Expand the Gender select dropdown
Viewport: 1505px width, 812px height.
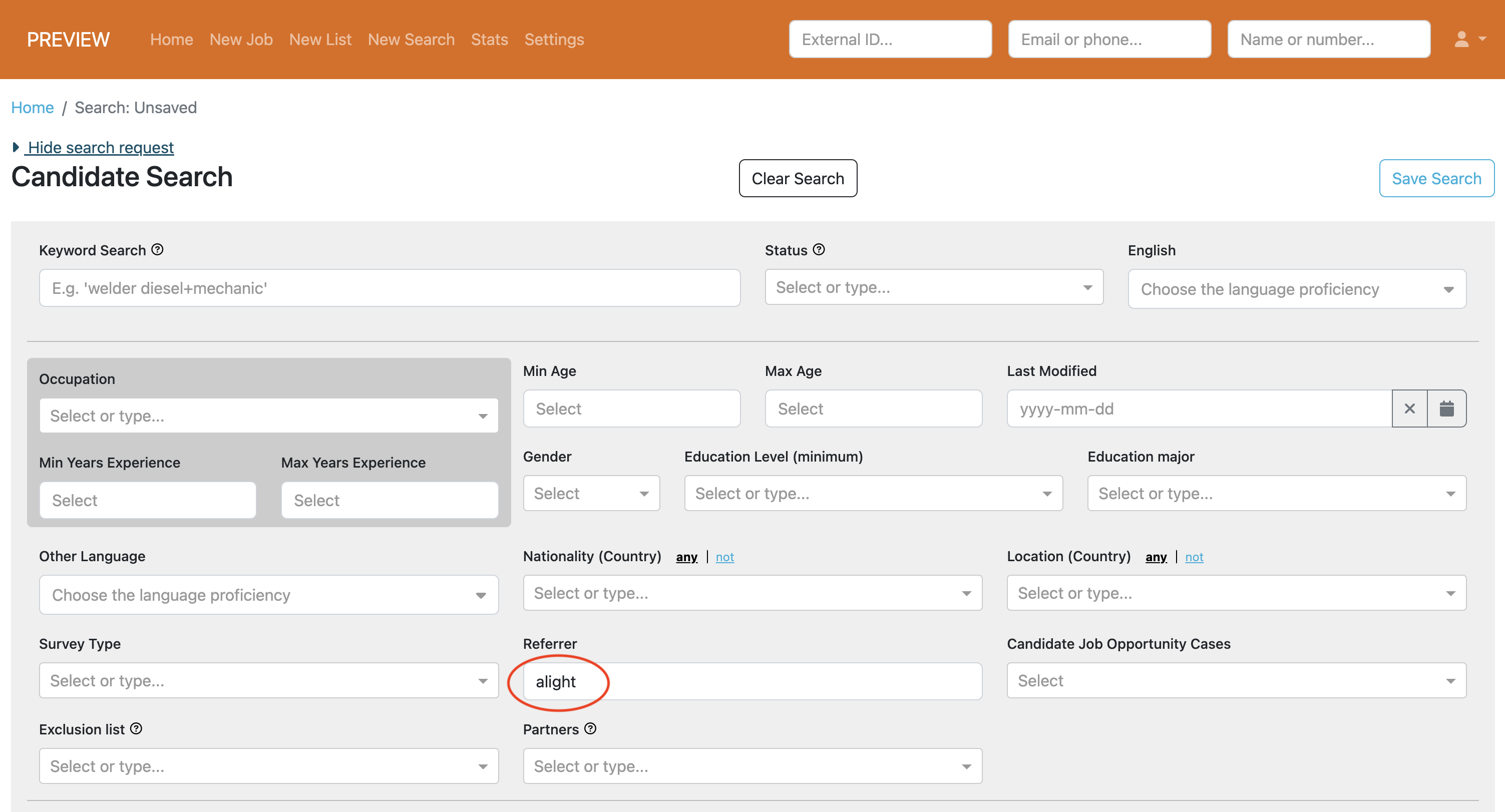pyautogui.click(x=591, y=493)
